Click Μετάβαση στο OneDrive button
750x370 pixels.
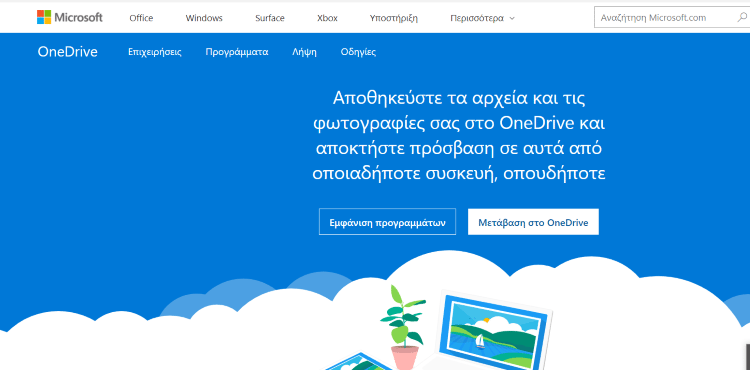tap(533, 222)
